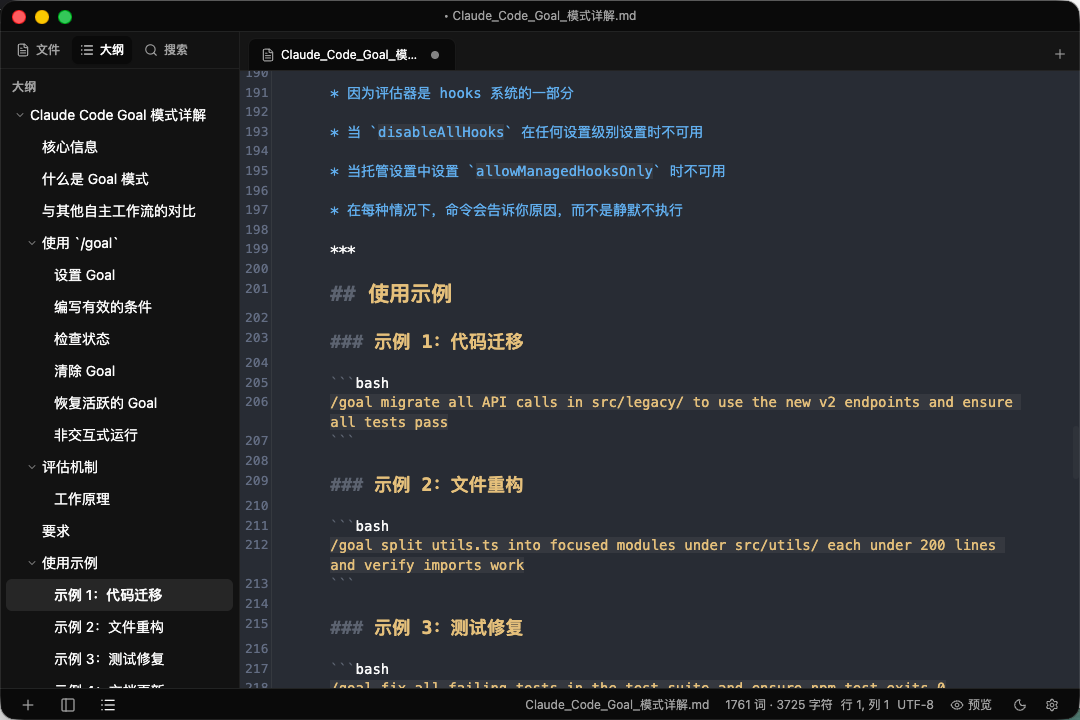Viewport: 1080px width, 720px height.
Task: Select 非交互式运行 outline entry
Action: 96,435
